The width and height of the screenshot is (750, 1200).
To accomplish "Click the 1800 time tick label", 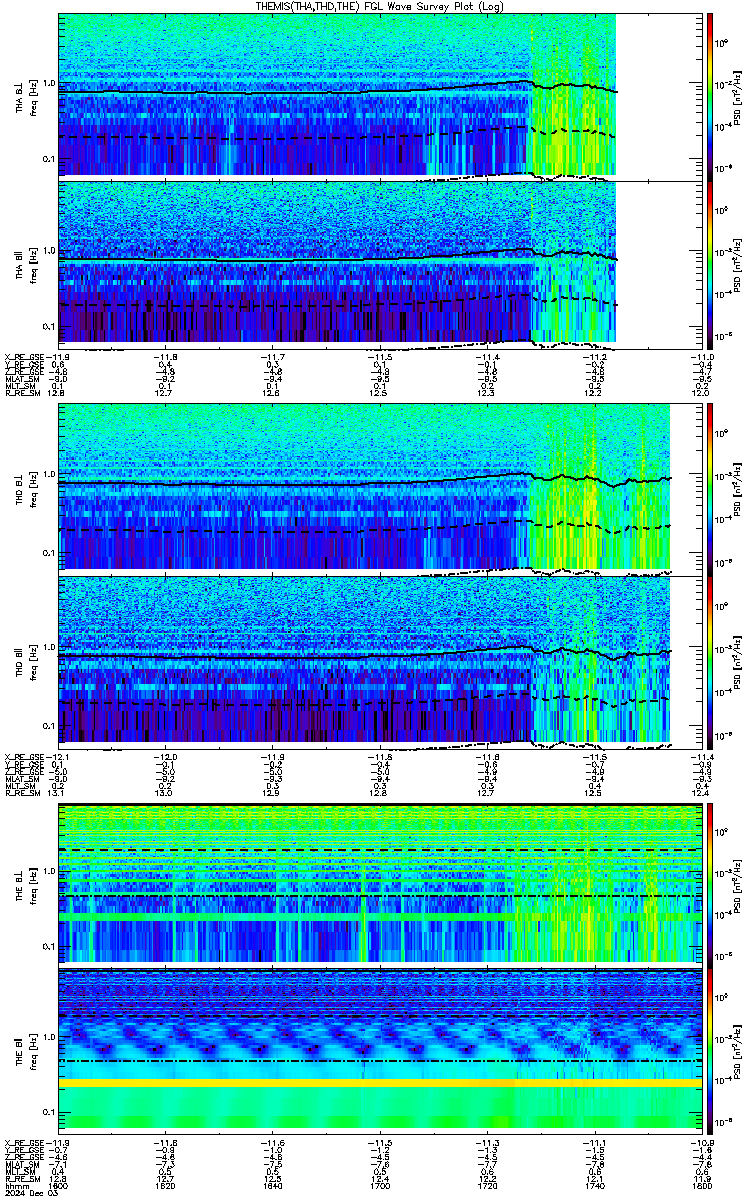I will tap(701, 1187).
